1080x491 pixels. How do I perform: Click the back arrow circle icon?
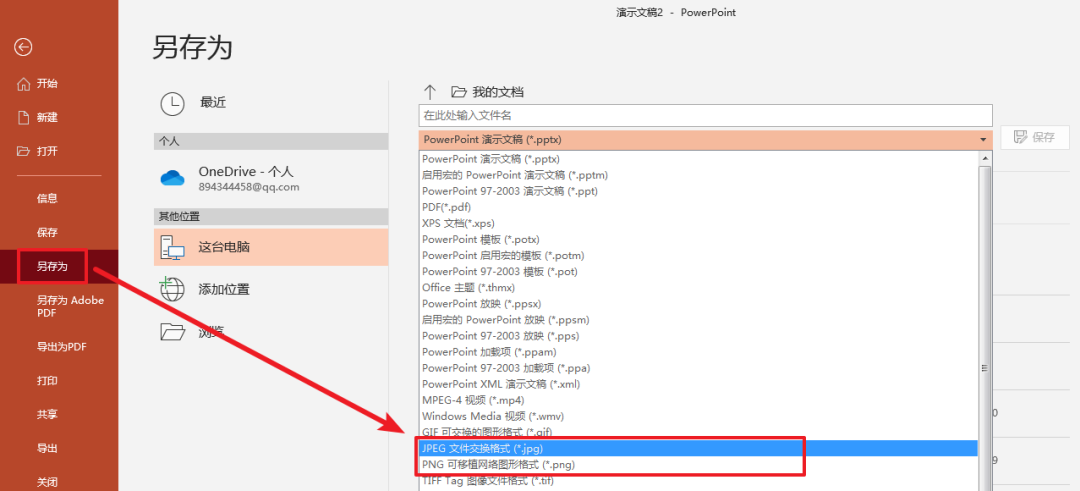coord(23,47)
